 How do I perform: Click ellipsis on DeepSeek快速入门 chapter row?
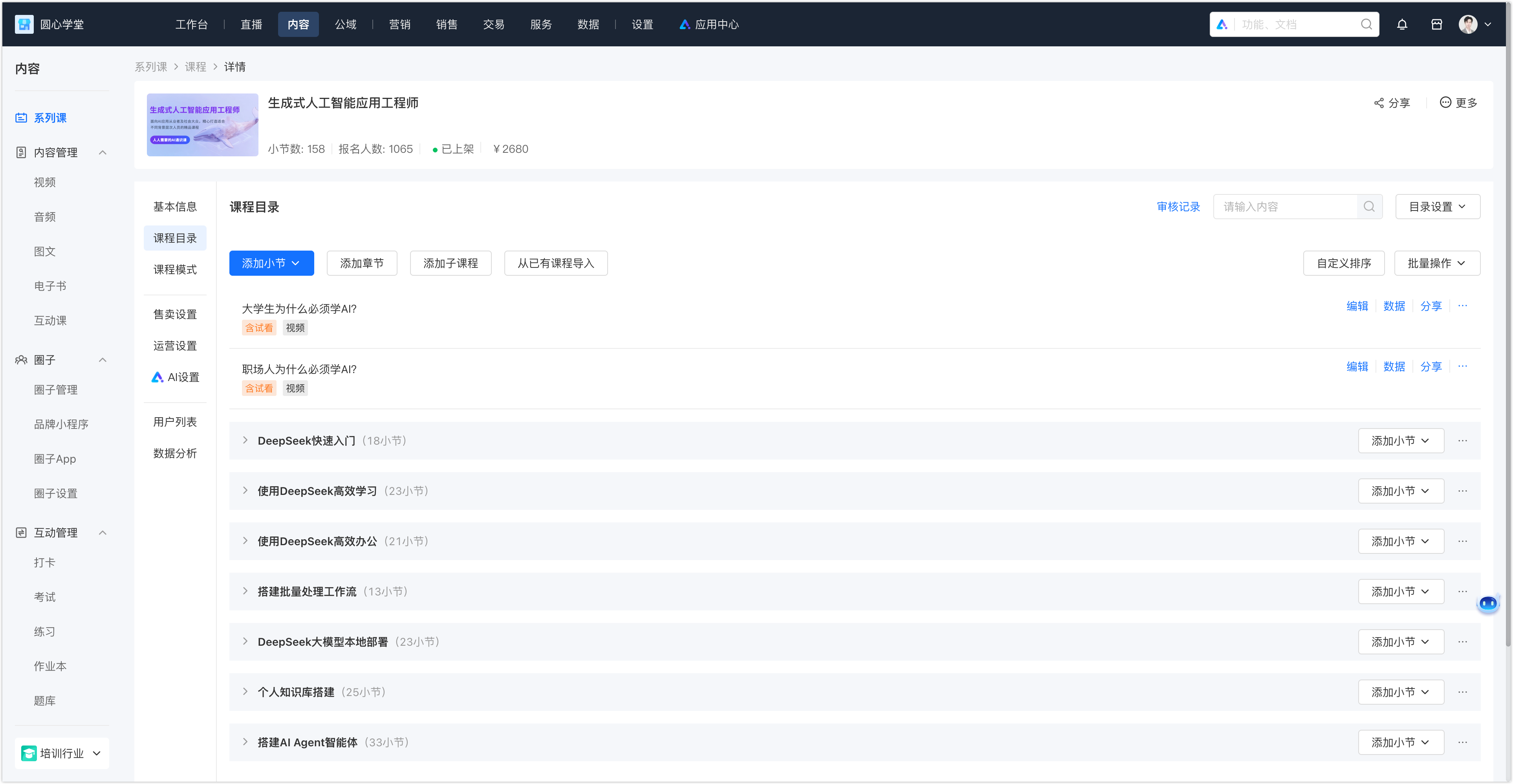click(x=1462, y=440)
